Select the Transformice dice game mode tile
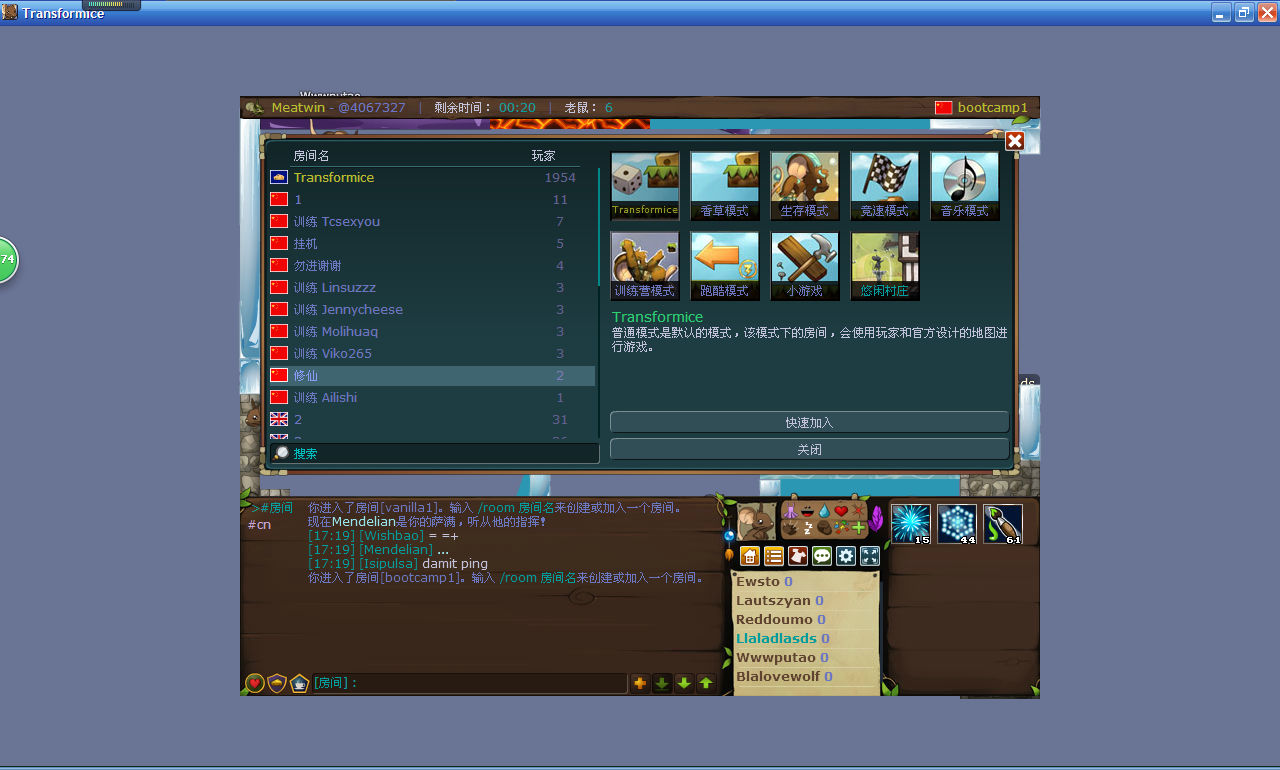The width and height of the screenshot is (1280, 770). click(x=645, y=185)
